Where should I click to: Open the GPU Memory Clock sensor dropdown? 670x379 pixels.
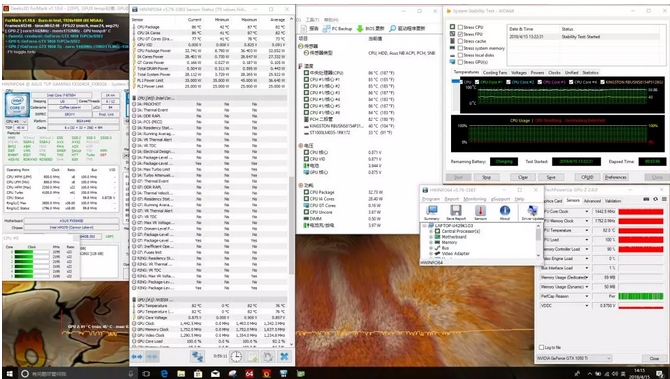coord(587,221)
